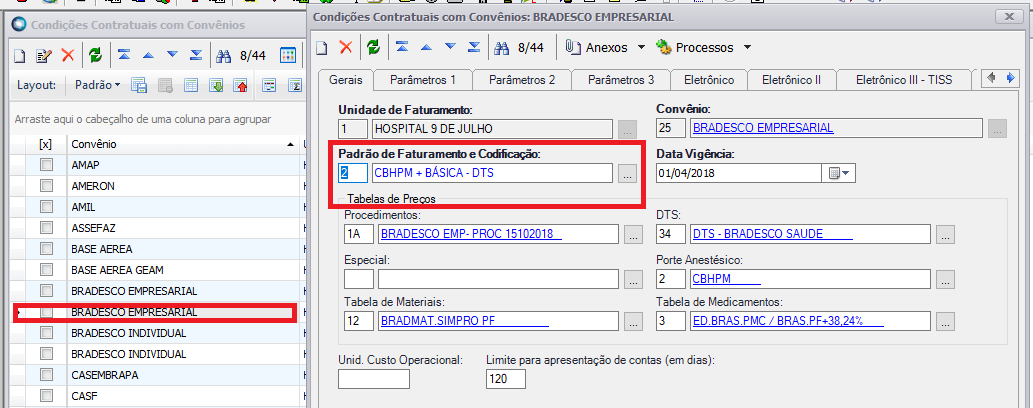Image resolution: width=1033 pixels, height=408 pixels.
Task: Click the [x] select-all column header
Action: tap(46, 144)
